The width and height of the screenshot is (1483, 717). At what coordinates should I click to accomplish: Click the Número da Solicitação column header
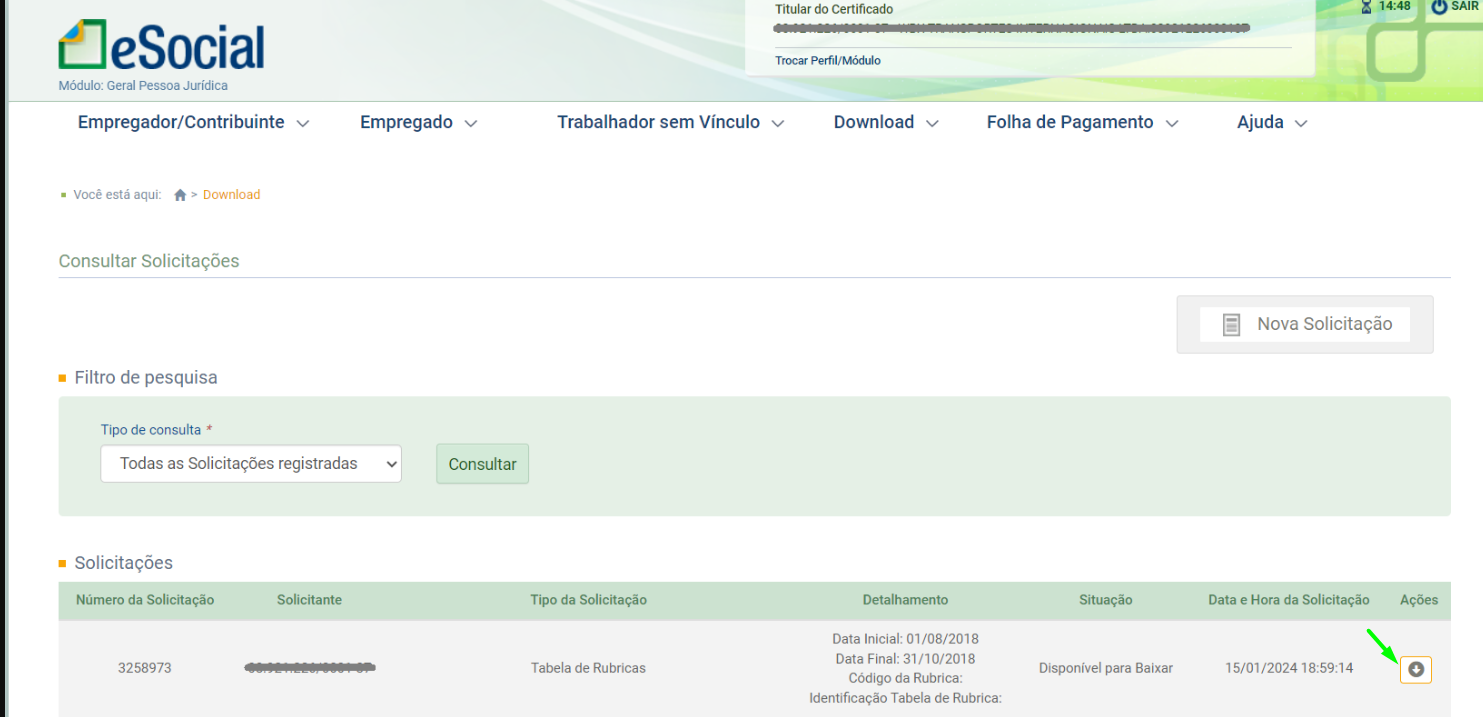point(145,600)
